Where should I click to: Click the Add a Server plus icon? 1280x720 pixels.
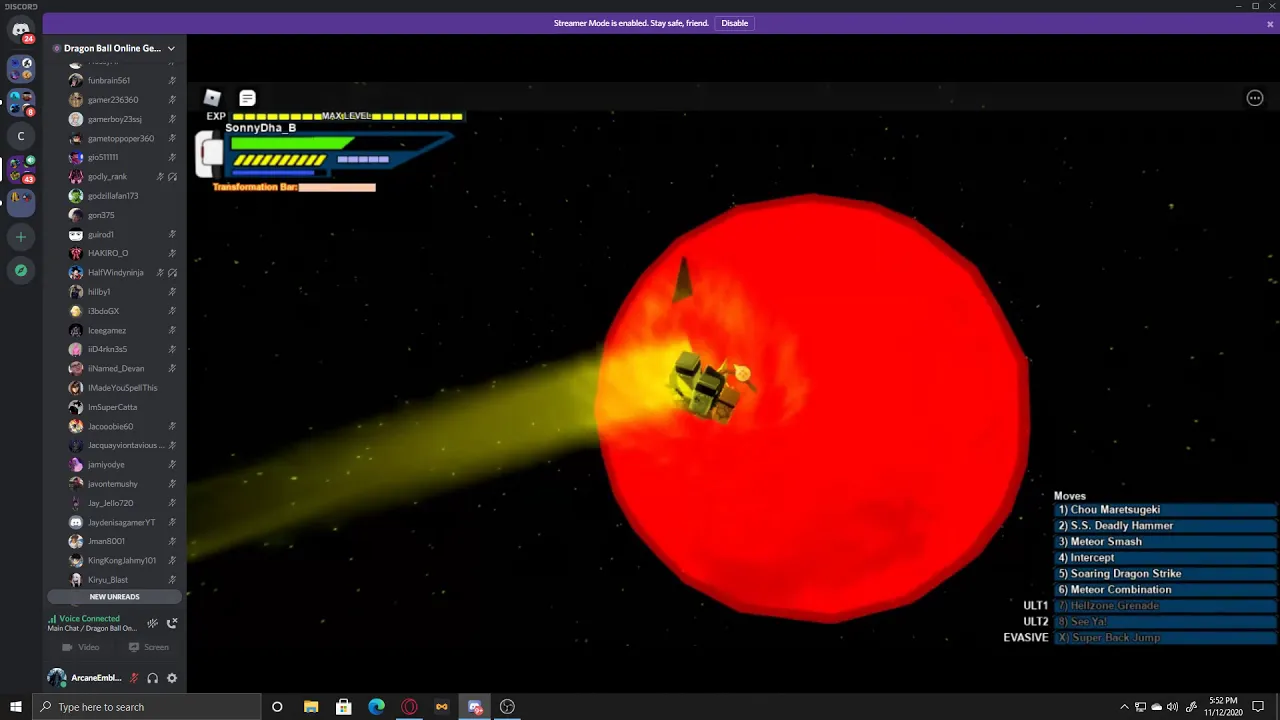(21, 237)
